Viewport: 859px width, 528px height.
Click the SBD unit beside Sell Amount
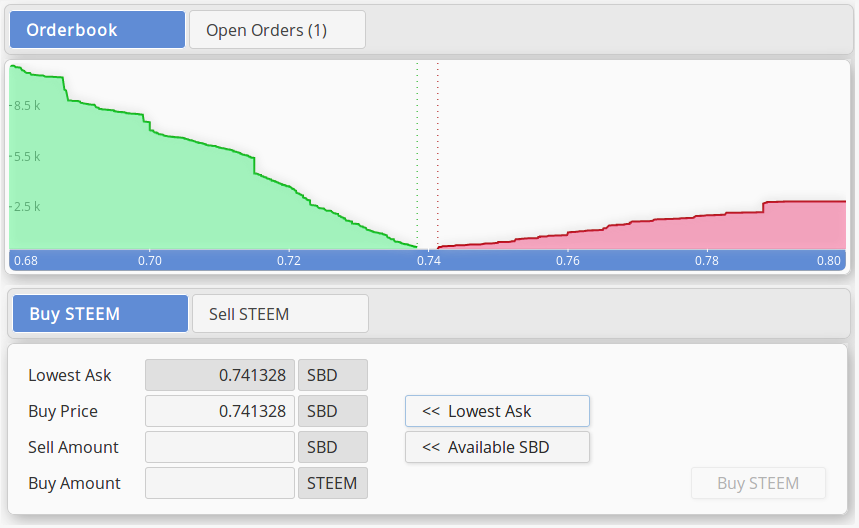333,447
